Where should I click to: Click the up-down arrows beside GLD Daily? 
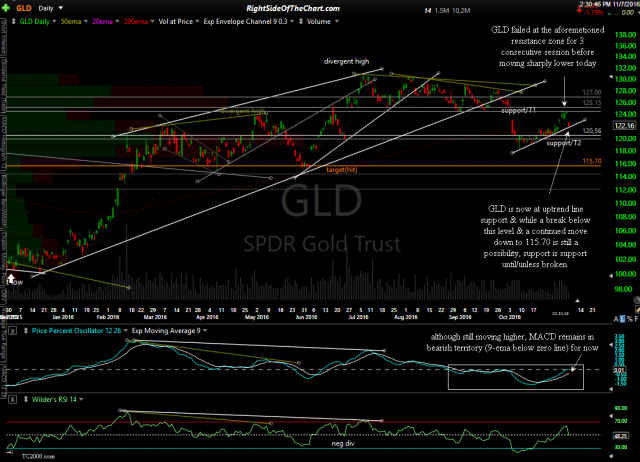pyautogui.click(x=13, y=21)
